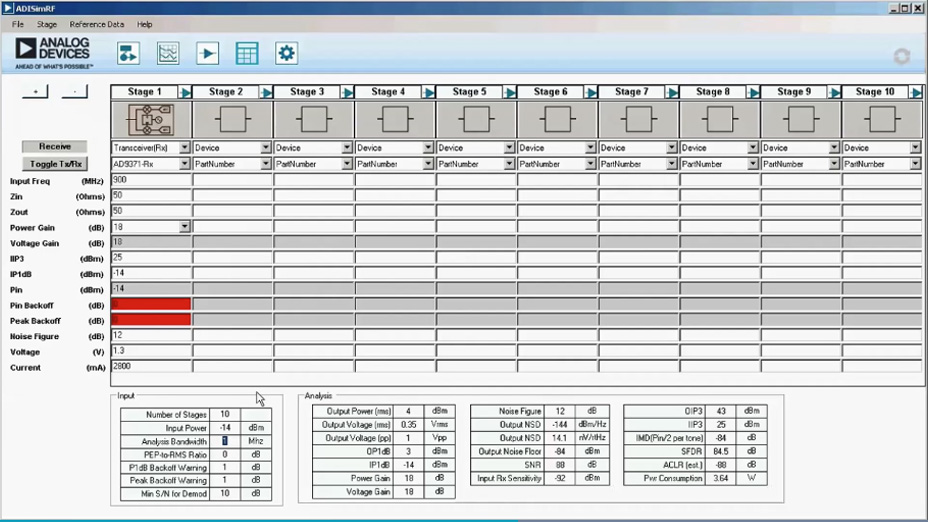The height and width of the screenshot is (522, 928).
Task: Click the red Pin Backoff cell in Stage 1
Action: (x=150, y=305)
